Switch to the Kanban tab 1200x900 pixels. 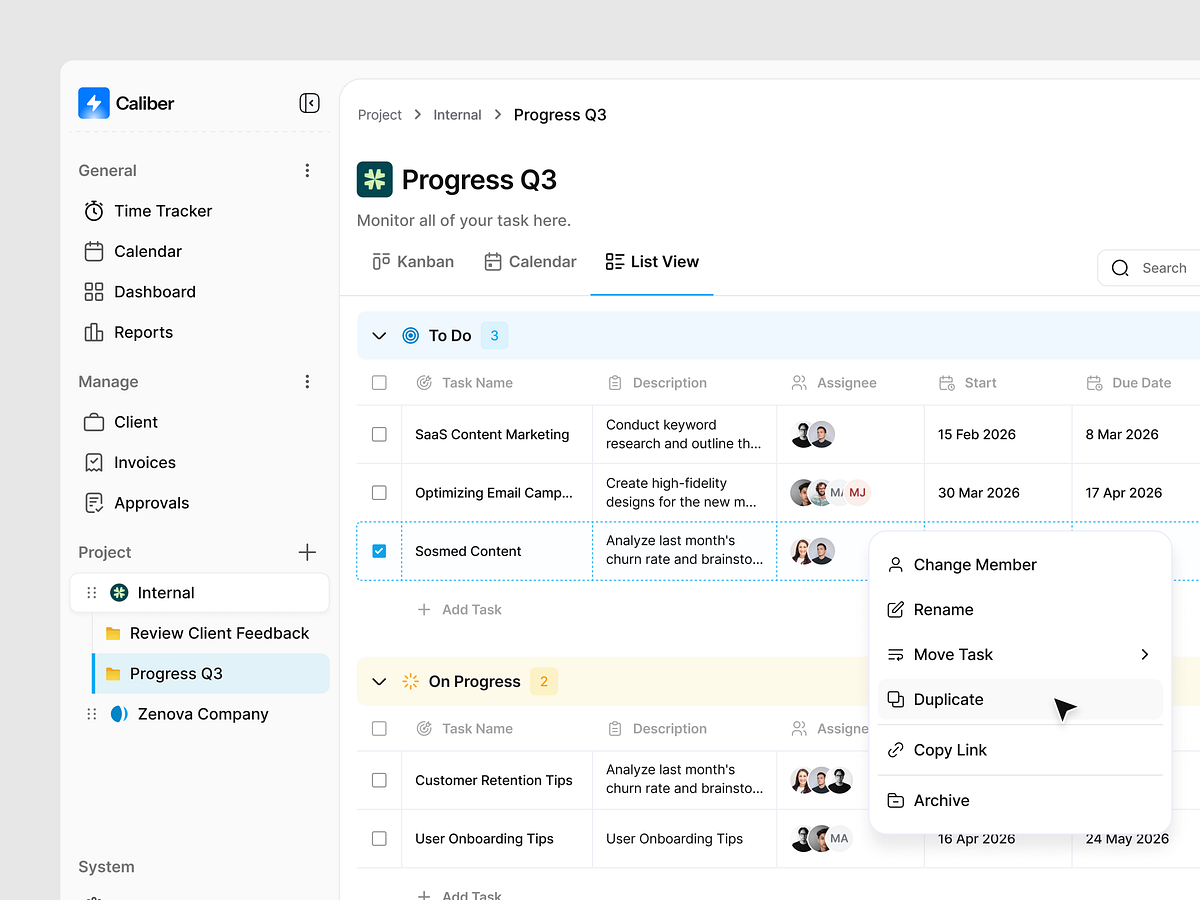pyautogui.click(x=413, y=262)
